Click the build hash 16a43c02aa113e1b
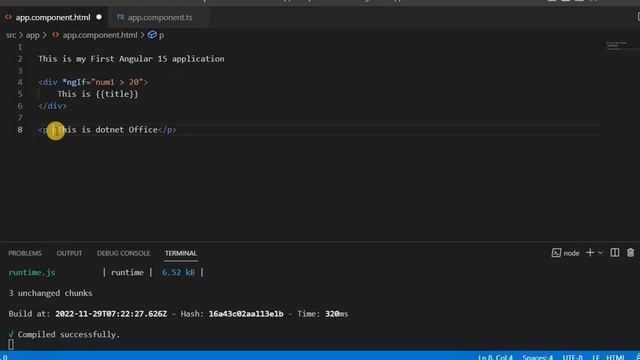 tap(246, 314)
